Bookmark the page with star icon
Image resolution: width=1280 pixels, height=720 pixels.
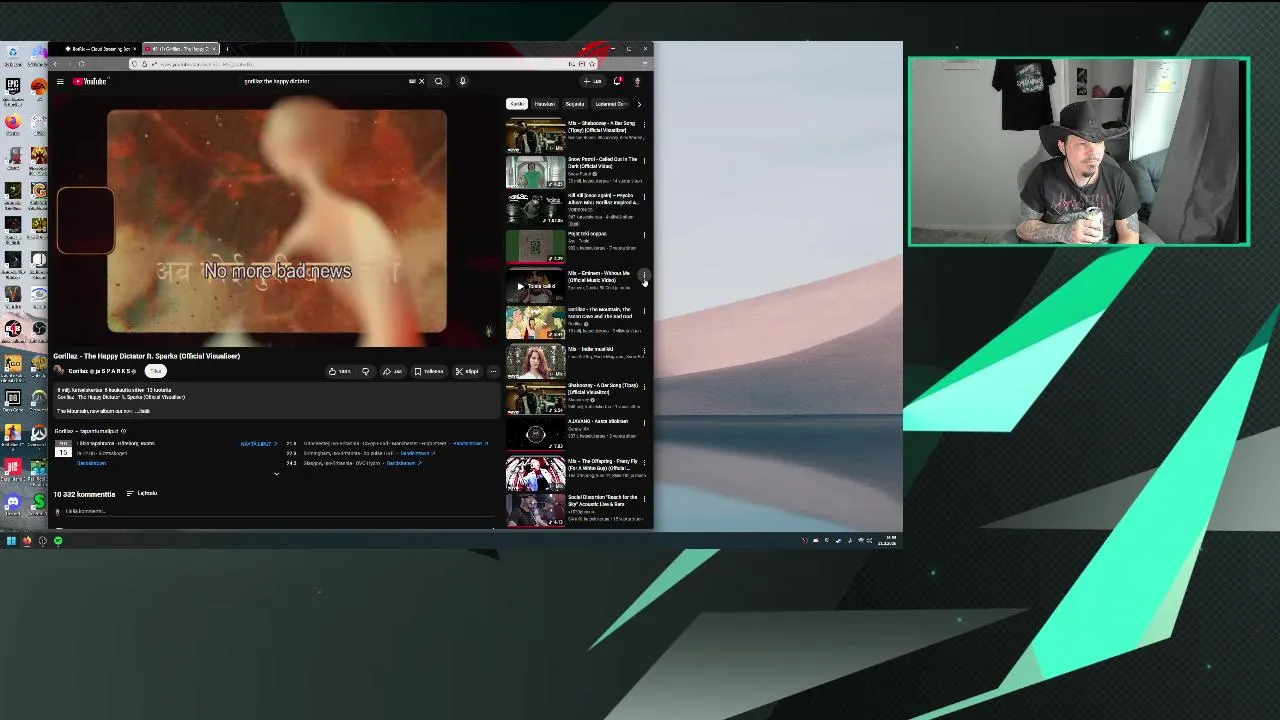click(x=592, y=64)
